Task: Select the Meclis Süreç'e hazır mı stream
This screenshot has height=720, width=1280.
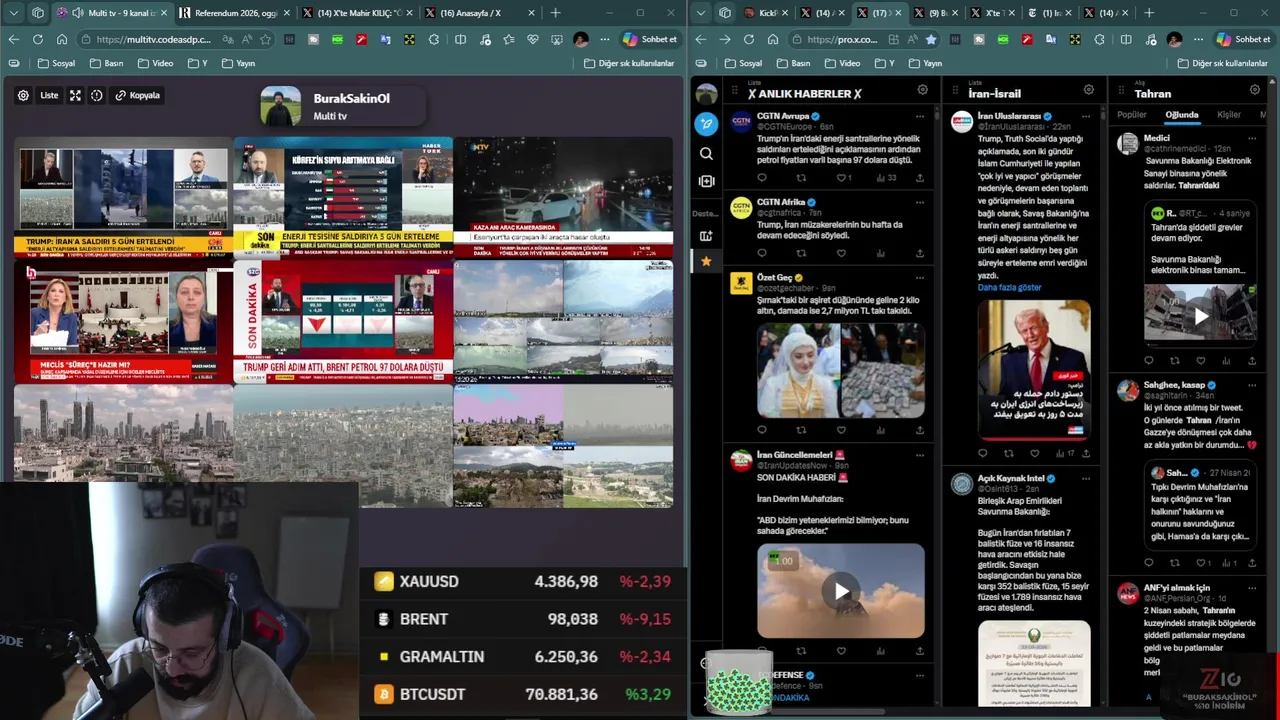Action: (123, 322)
